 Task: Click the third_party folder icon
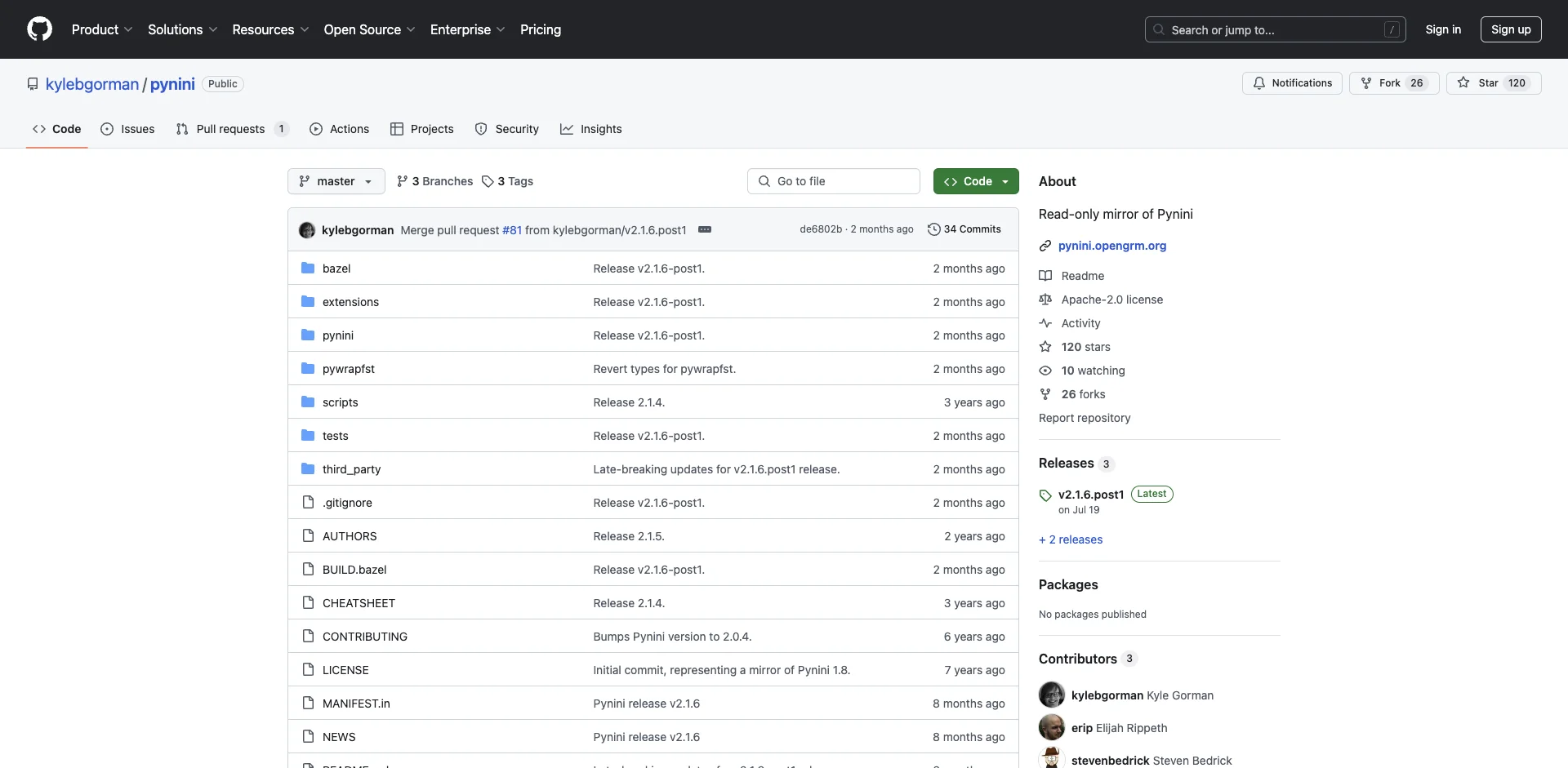click(308, 469)
